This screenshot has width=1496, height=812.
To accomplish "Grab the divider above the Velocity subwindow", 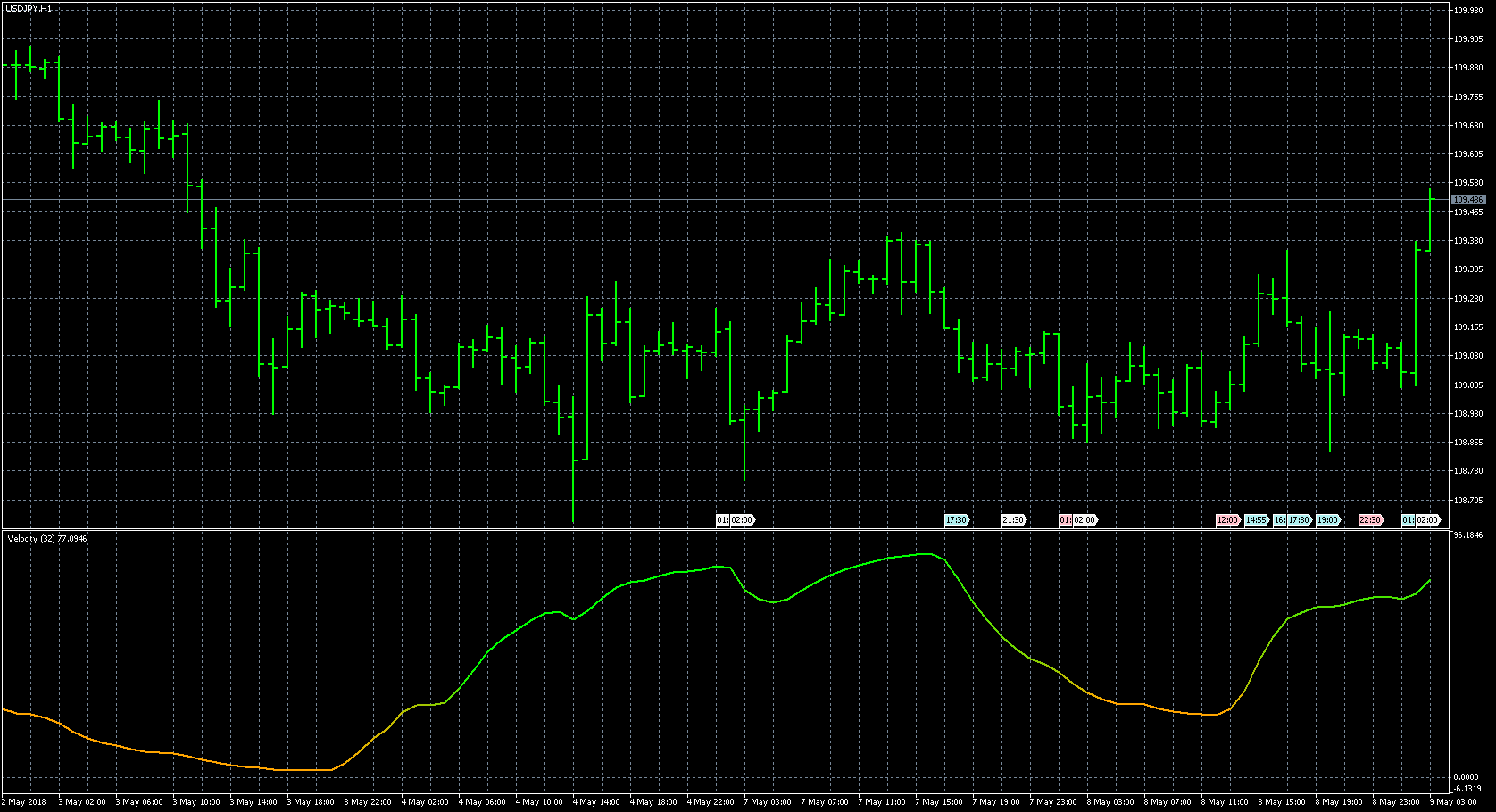I will (714, 530).
